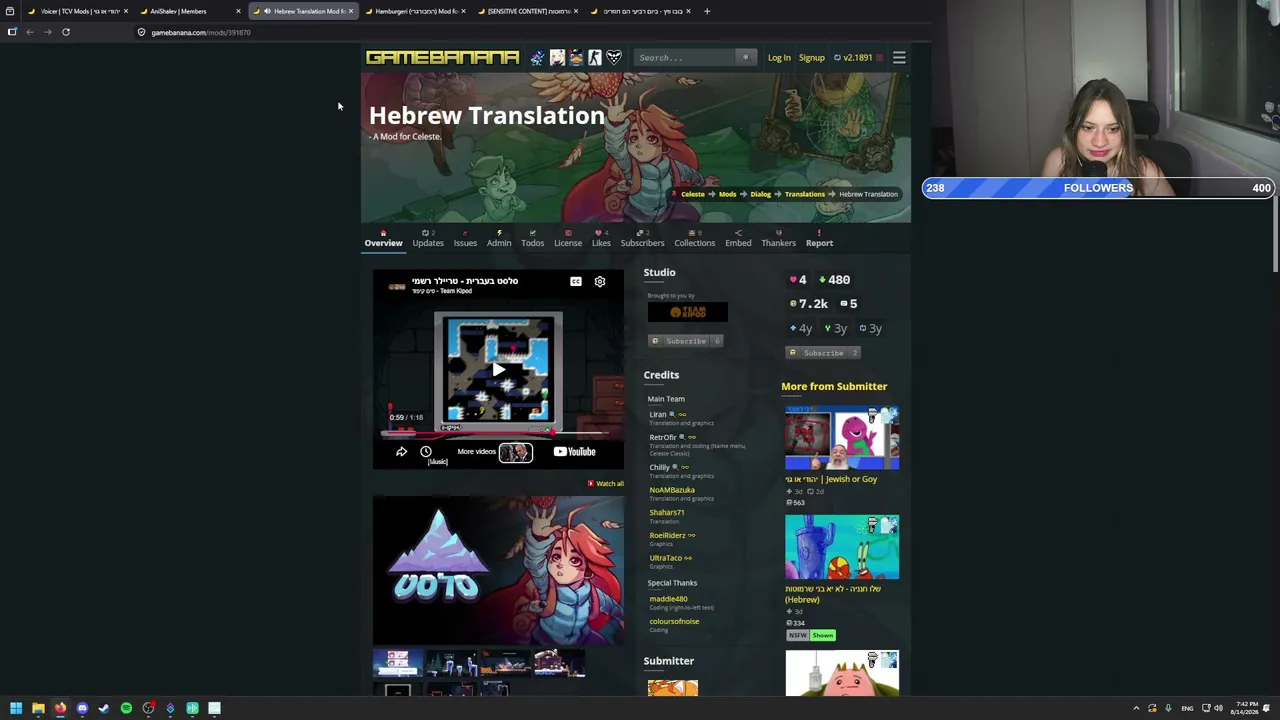
Task: Open the blonde character game shortcut icon
Action: point(557,58)
